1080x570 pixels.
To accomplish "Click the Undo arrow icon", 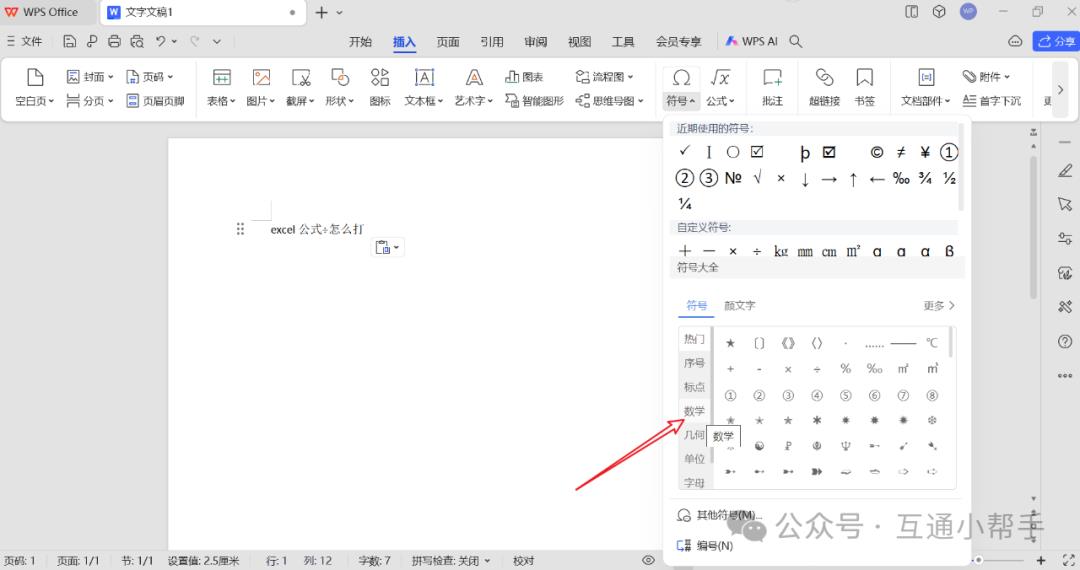I will 160,41.
